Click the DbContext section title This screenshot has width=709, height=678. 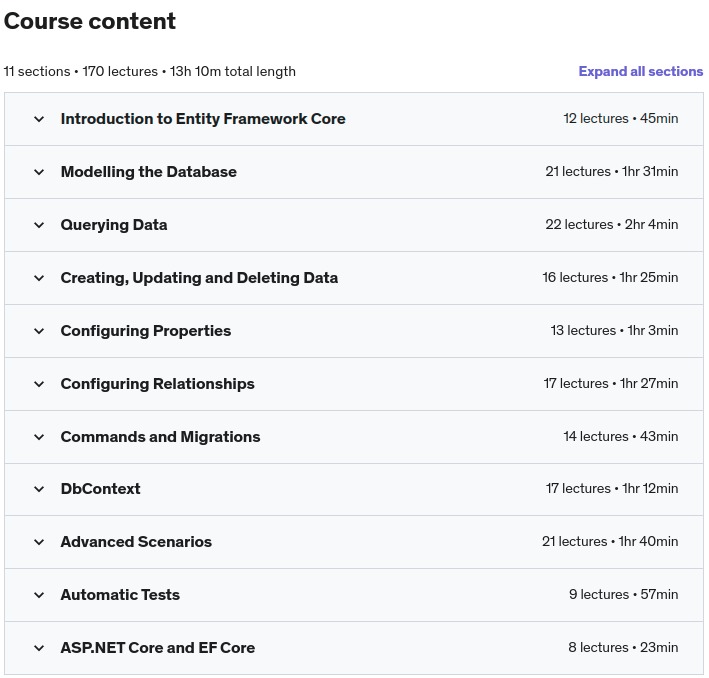[x=100, y=489]
